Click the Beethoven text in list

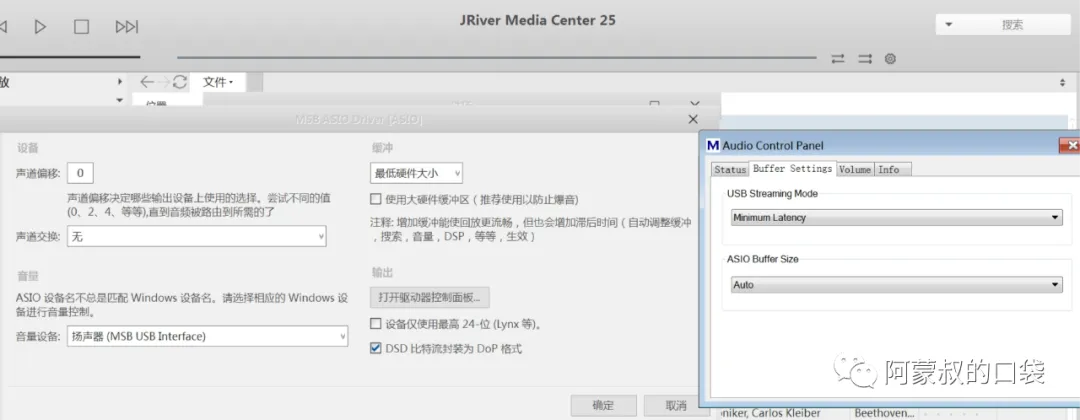click(x=884, y=413)
